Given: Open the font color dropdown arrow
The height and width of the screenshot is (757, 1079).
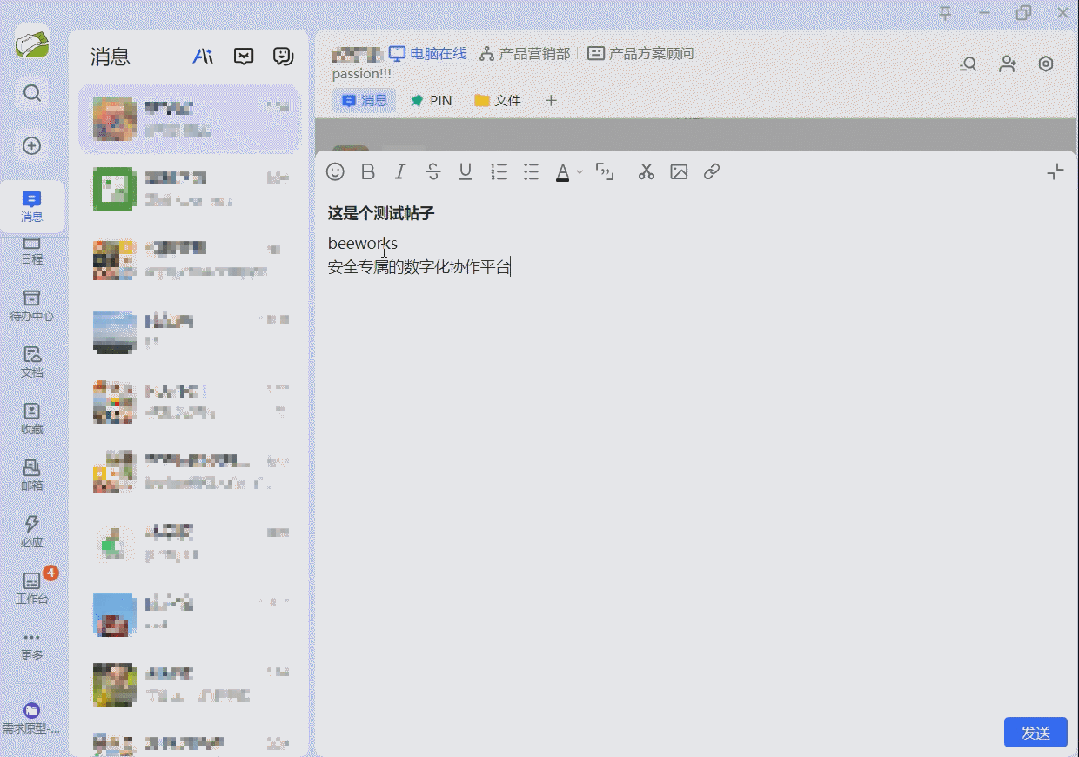Looking at the screenshot, I should tap(578, 171).
